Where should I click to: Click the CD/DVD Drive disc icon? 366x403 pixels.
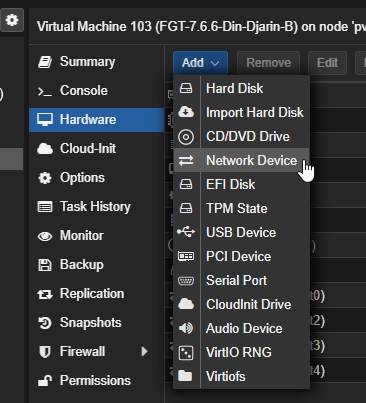[186, 137]
